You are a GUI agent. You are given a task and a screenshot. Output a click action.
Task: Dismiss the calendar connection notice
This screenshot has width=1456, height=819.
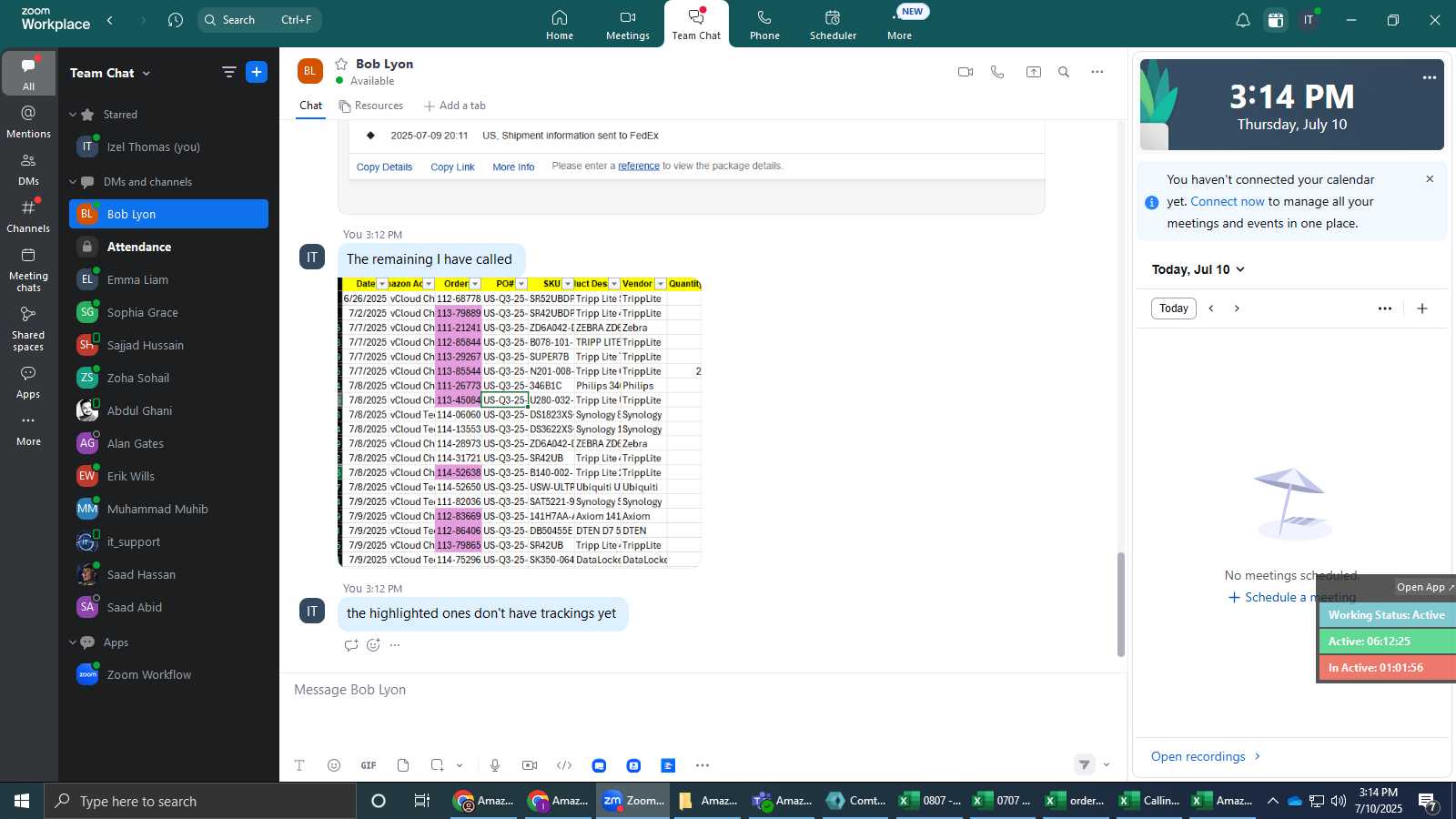(x=1430, y=179)
